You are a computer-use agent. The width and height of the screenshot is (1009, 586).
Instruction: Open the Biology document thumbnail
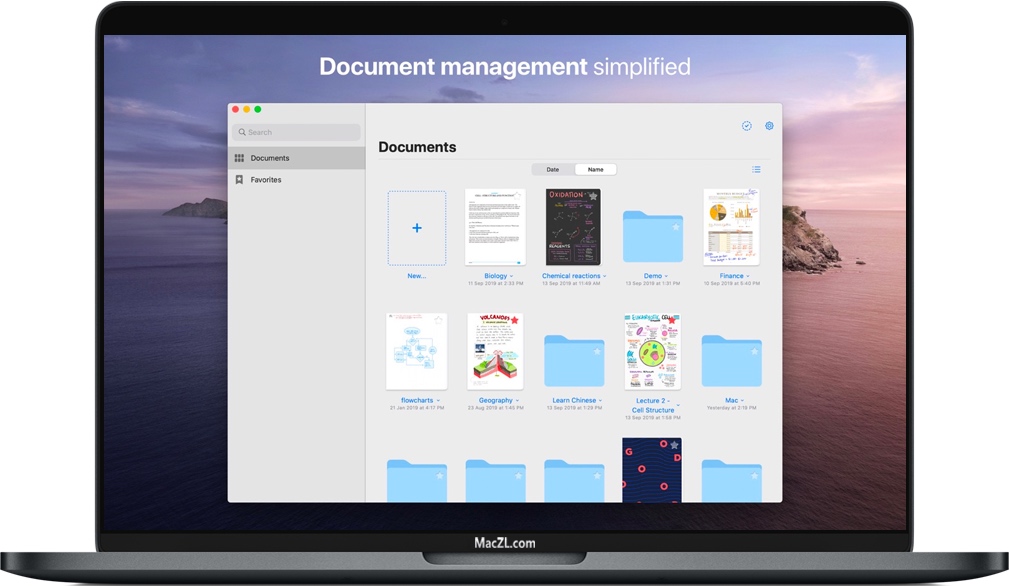point(495,227)
